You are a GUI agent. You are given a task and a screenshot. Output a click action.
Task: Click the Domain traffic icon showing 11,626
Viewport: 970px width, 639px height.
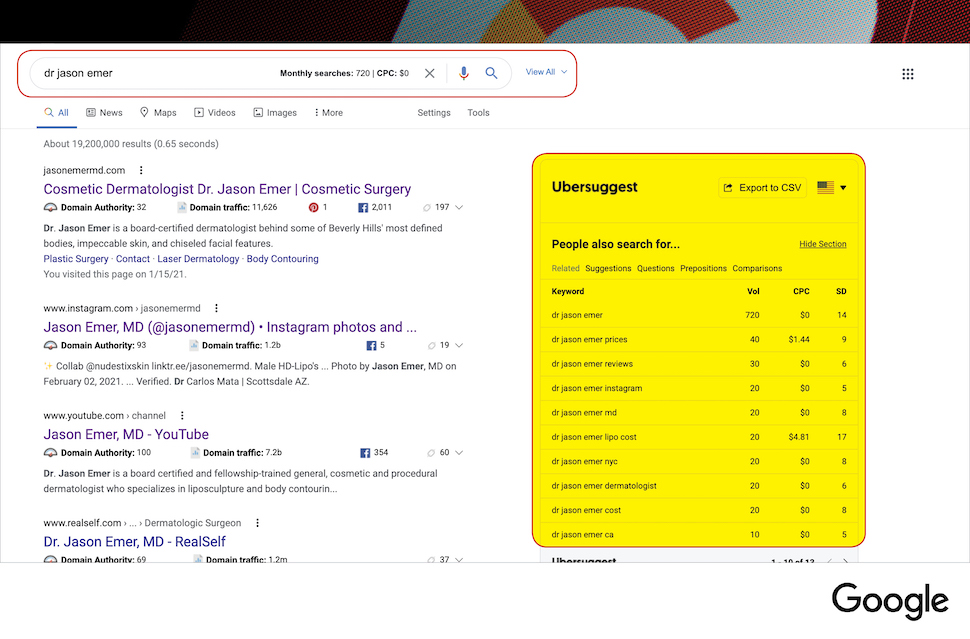click(182, 207)
